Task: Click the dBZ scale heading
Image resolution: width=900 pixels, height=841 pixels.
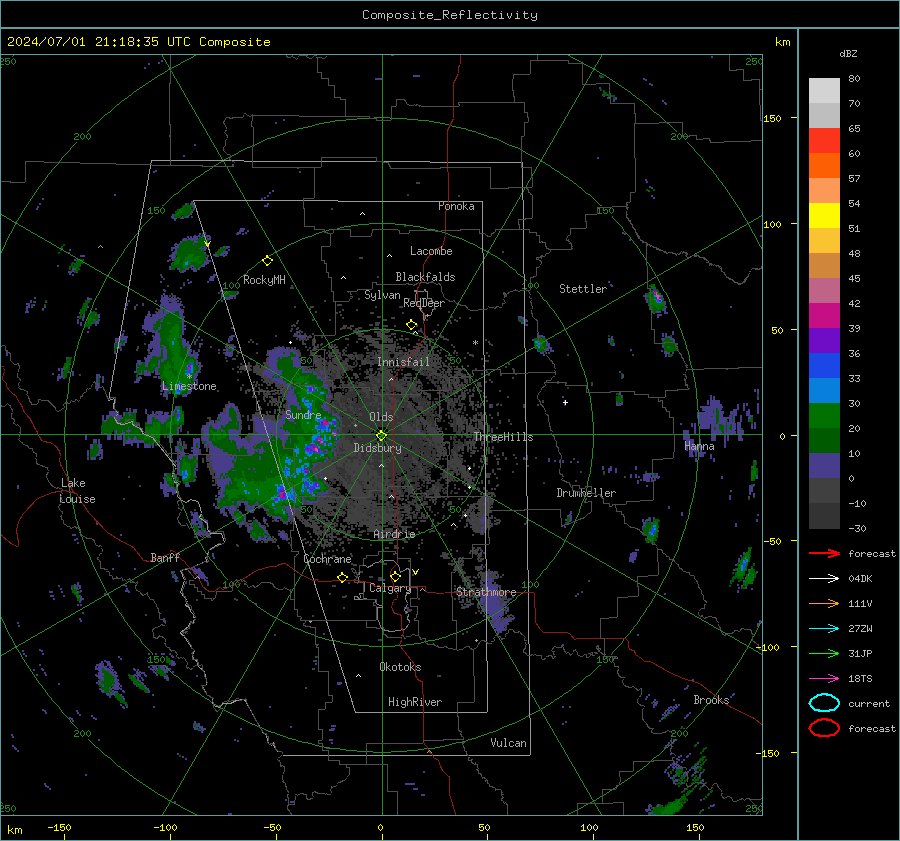Action: [848, 53]
